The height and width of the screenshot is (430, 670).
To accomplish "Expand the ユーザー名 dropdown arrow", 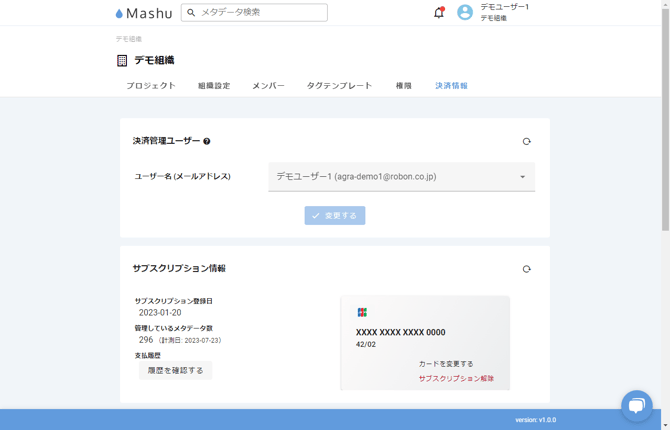I will tap(522, 177).
